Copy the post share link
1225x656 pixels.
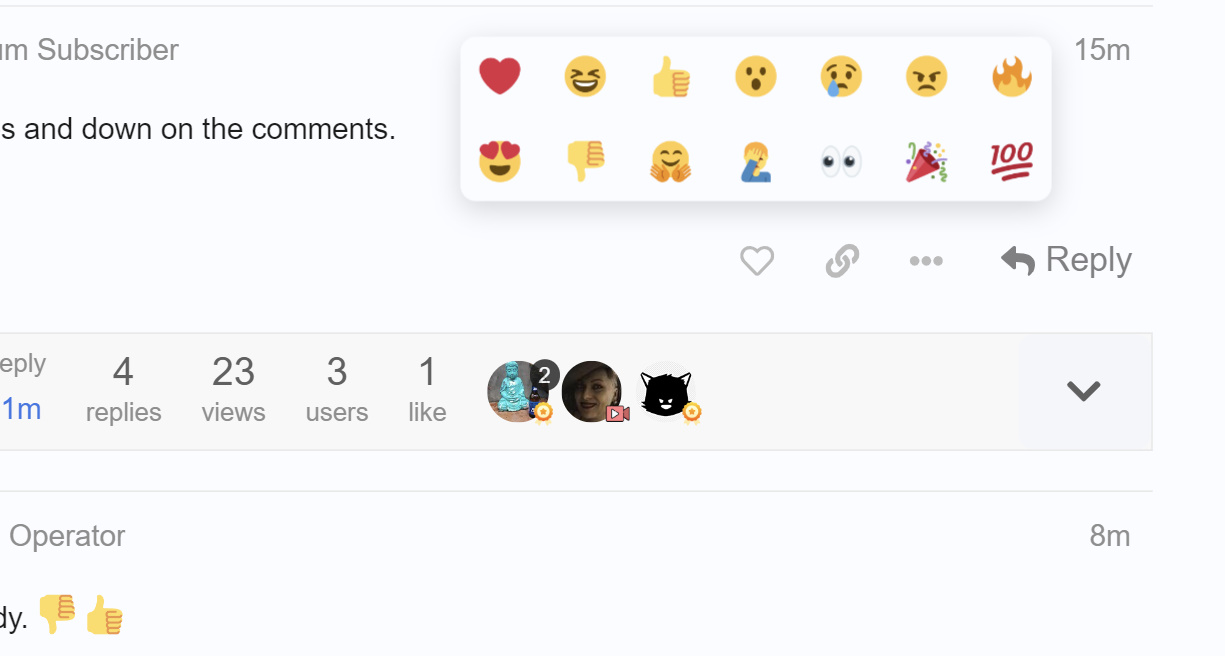pyautogui.click(x=842, y=261)
